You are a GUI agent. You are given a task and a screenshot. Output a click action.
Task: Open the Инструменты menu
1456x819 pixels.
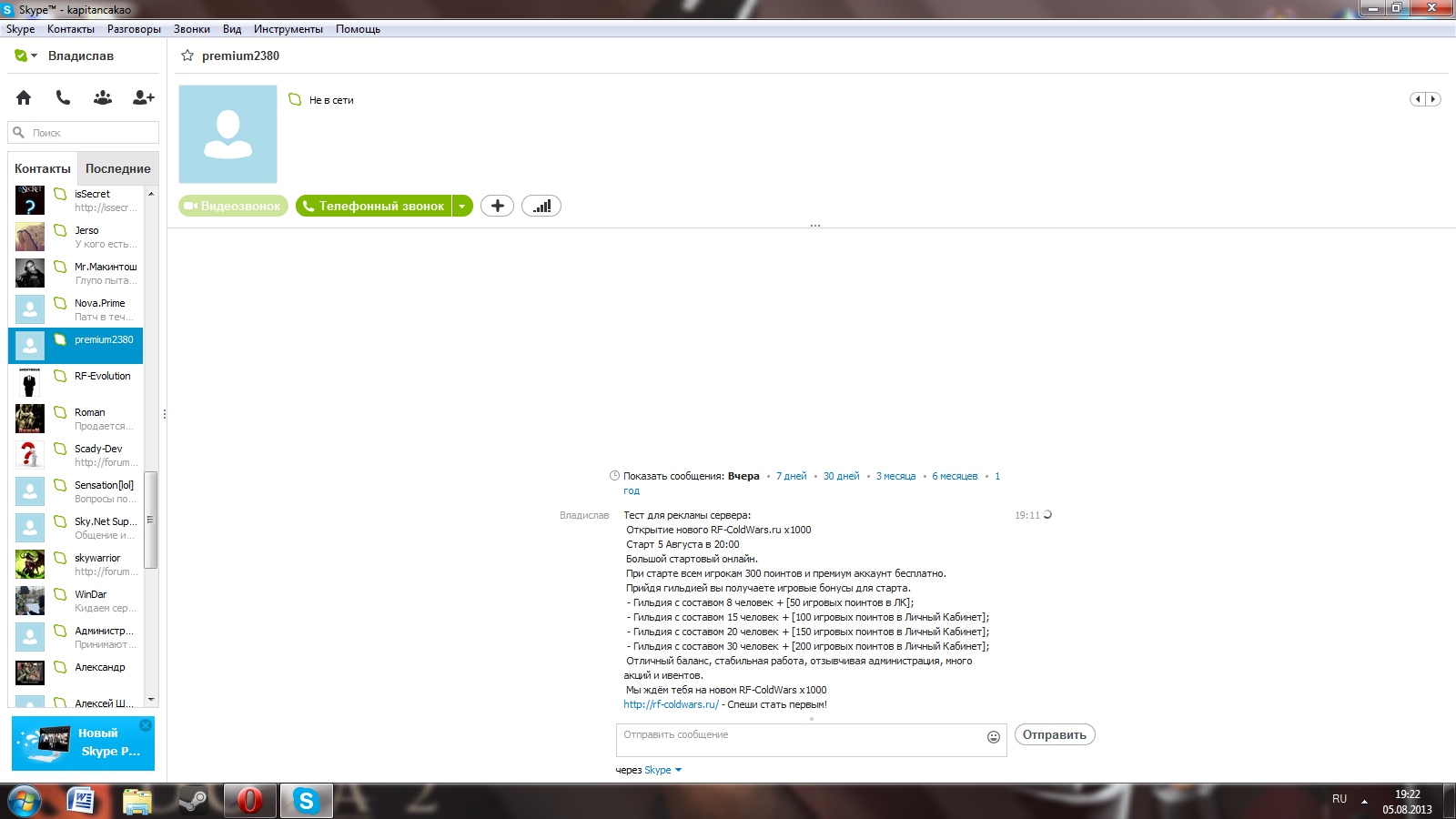coord(288,29)
